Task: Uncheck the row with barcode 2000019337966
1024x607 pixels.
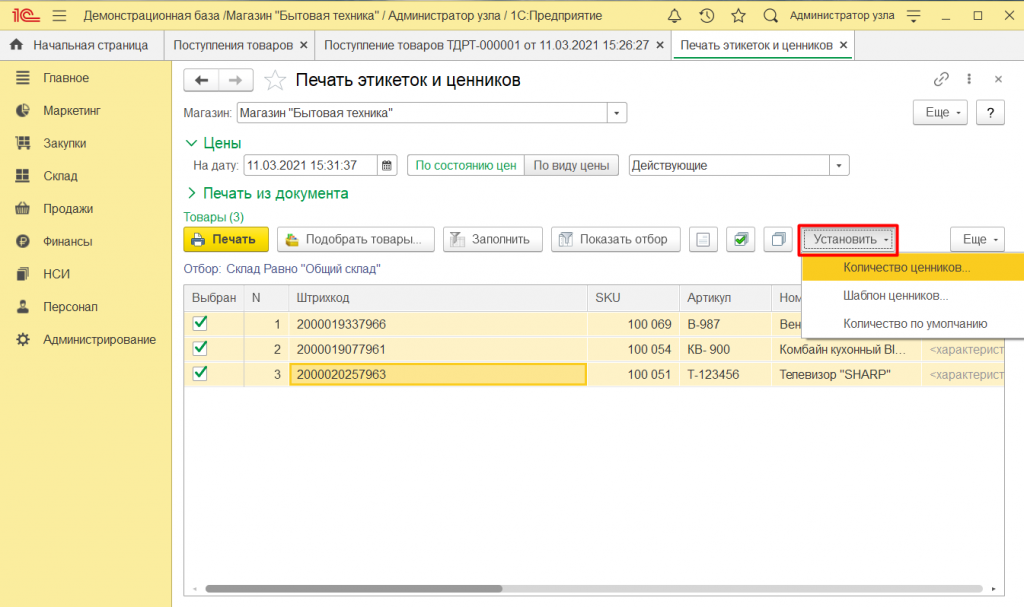Action: click(x=200, y=323)
